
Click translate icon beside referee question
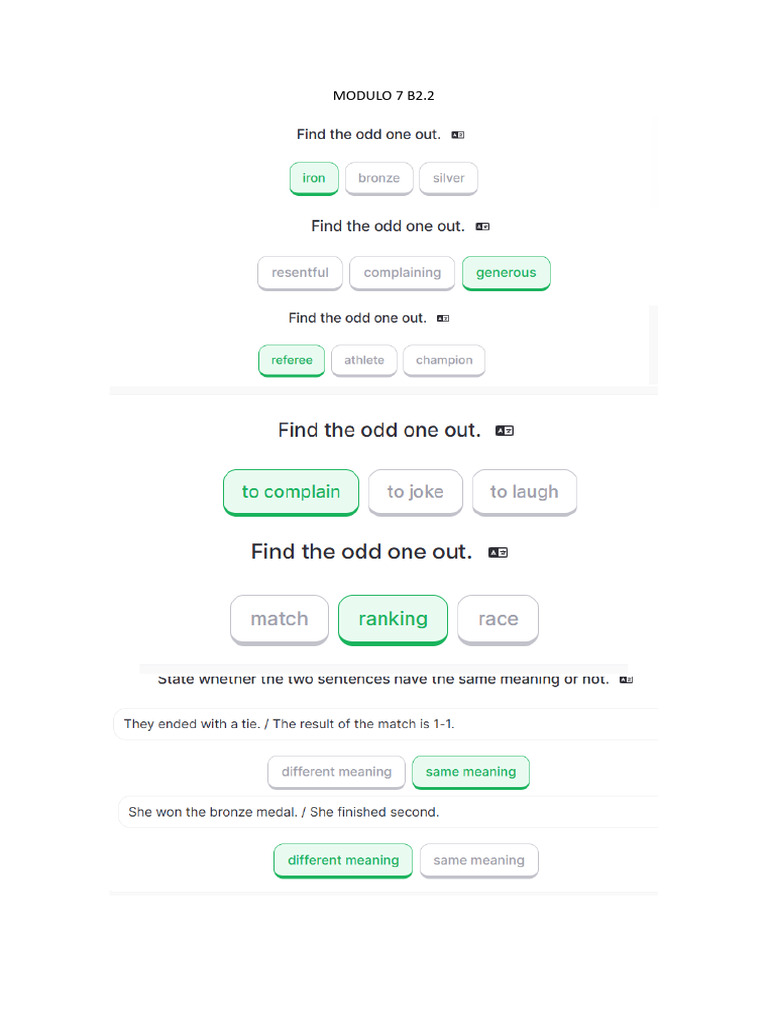[443, 319]
